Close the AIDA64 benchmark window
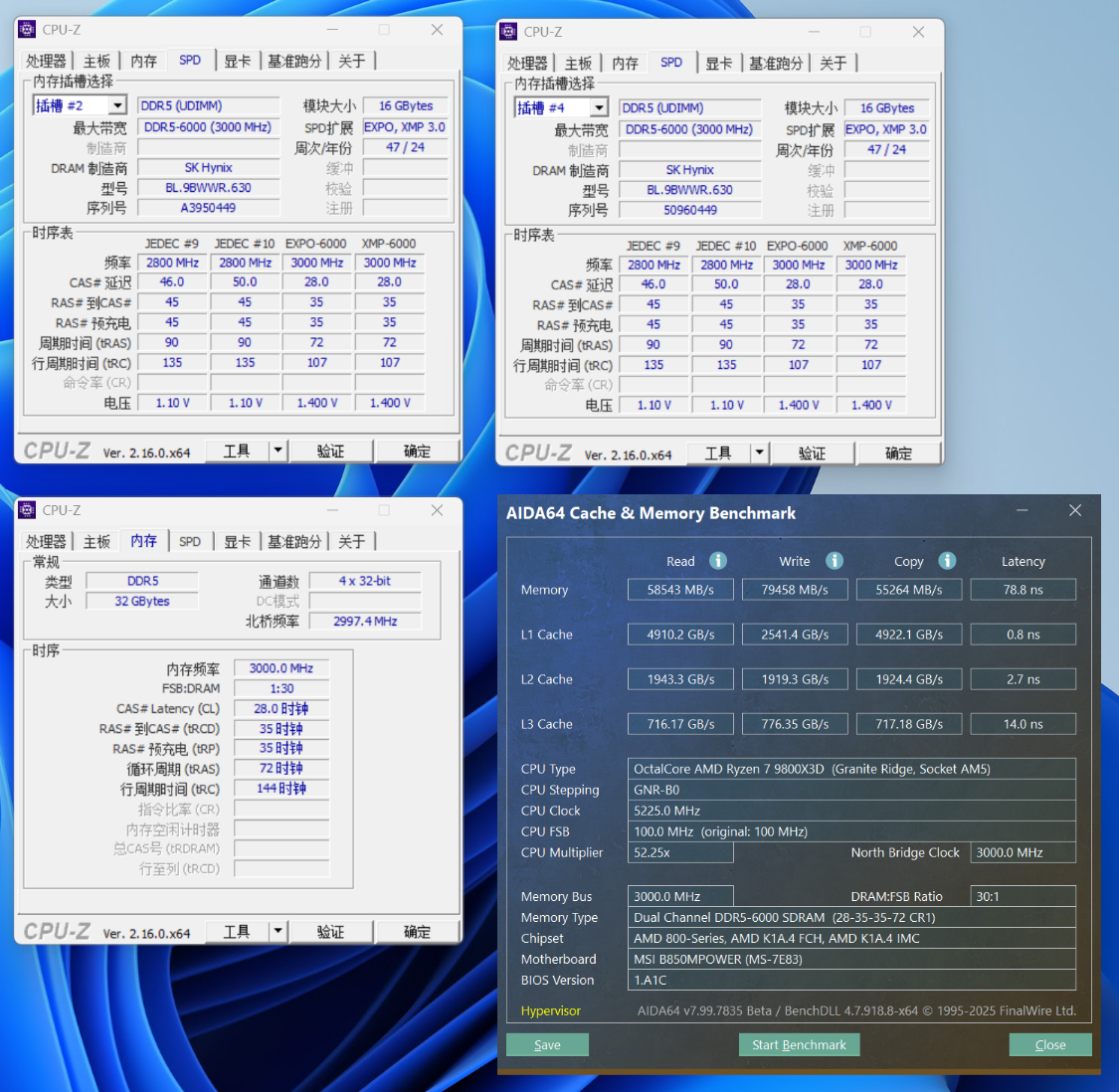1119x1092 pixels. click(1075, 510)
